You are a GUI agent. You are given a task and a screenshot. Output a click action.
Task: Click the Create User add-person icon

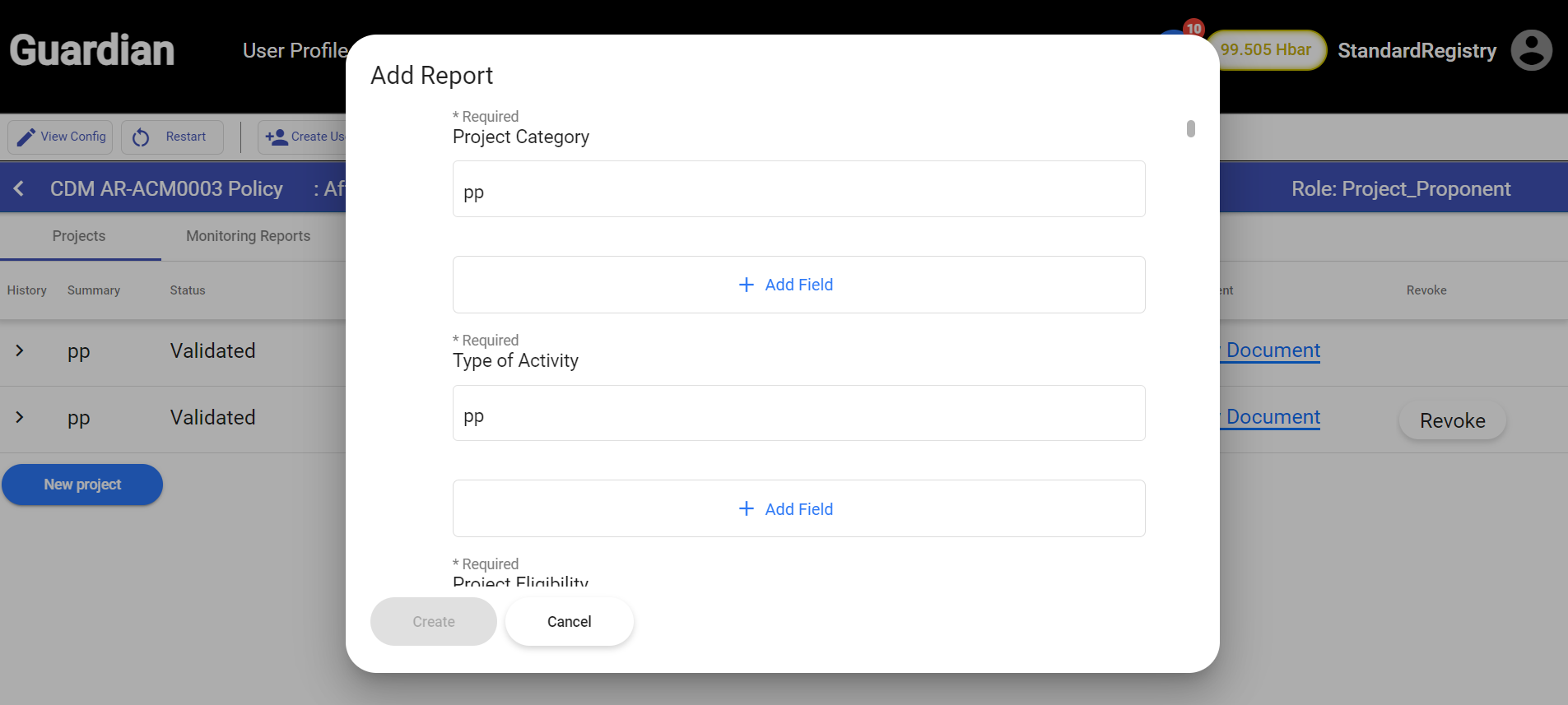click(276, 137)
